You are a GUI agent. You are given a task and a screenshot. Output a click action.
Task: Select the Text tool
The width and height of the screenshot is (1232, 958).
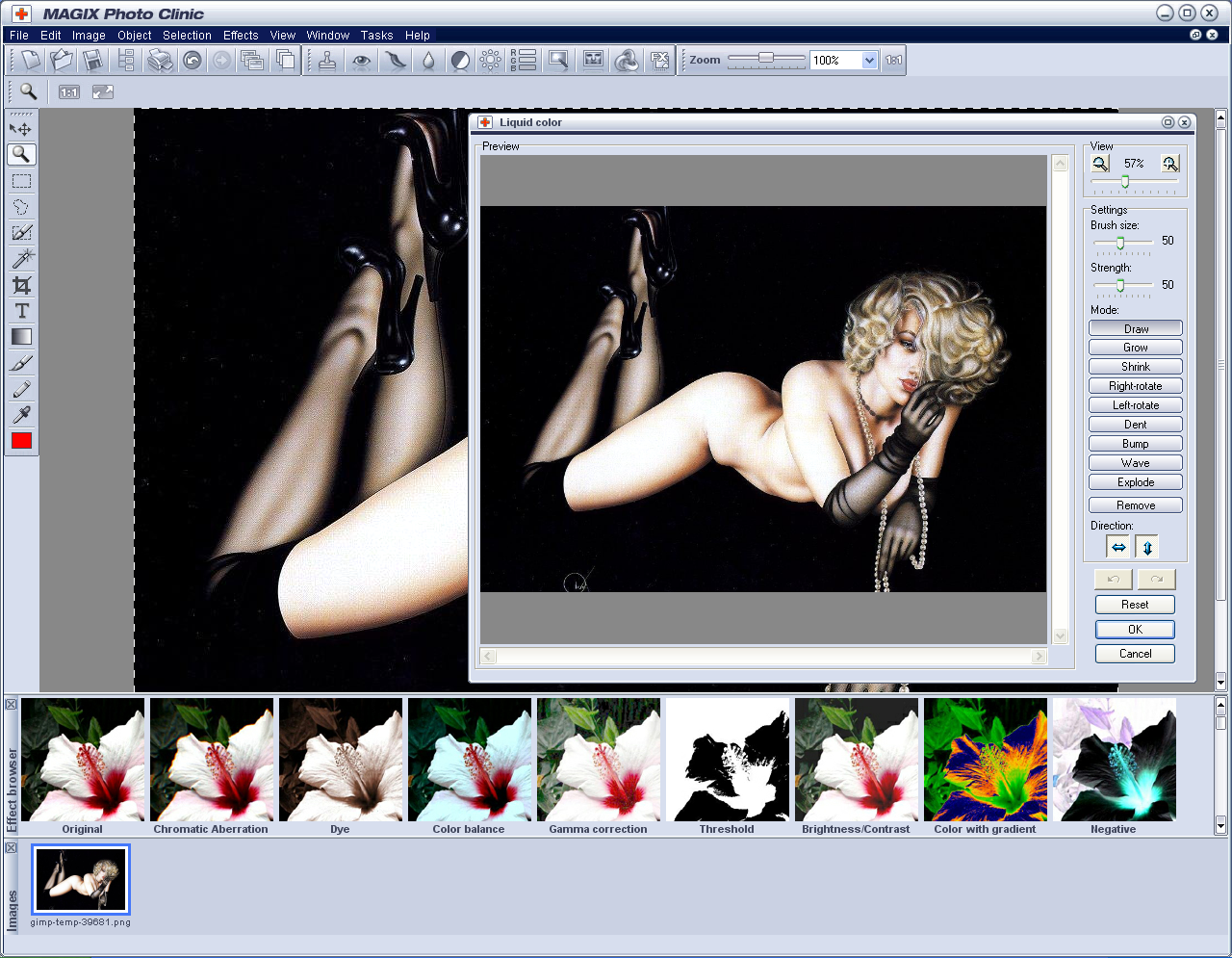point(21,311)
